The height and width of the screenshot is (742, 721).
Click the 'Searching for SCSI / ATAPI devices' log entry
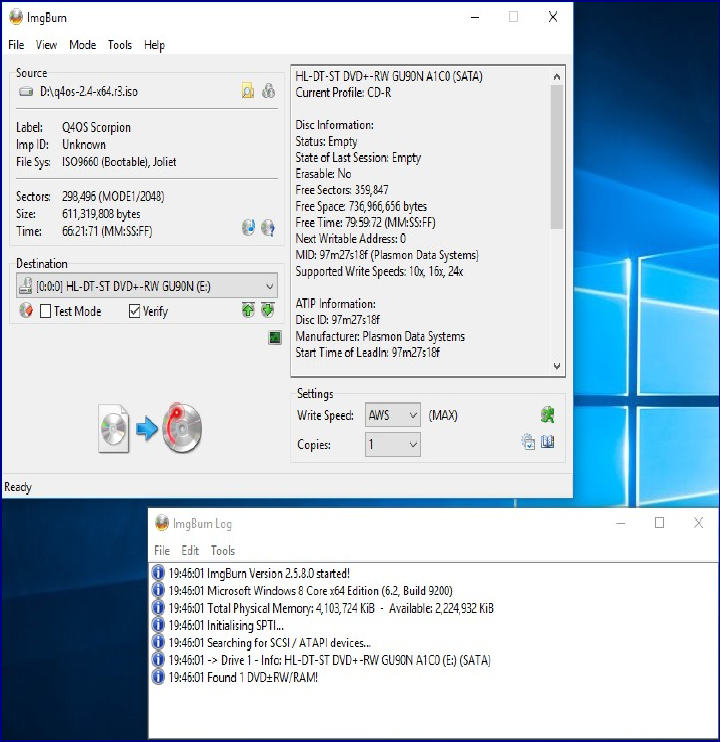tap(270, 643)
